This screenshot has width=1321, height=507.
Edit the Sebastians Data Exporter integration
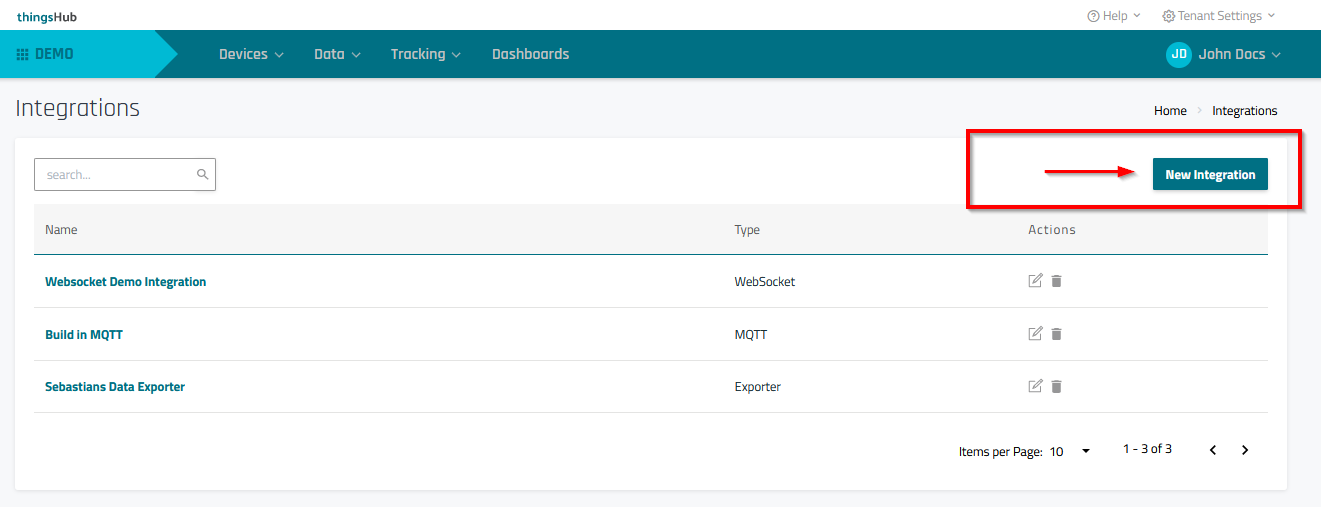[1035, 386]
